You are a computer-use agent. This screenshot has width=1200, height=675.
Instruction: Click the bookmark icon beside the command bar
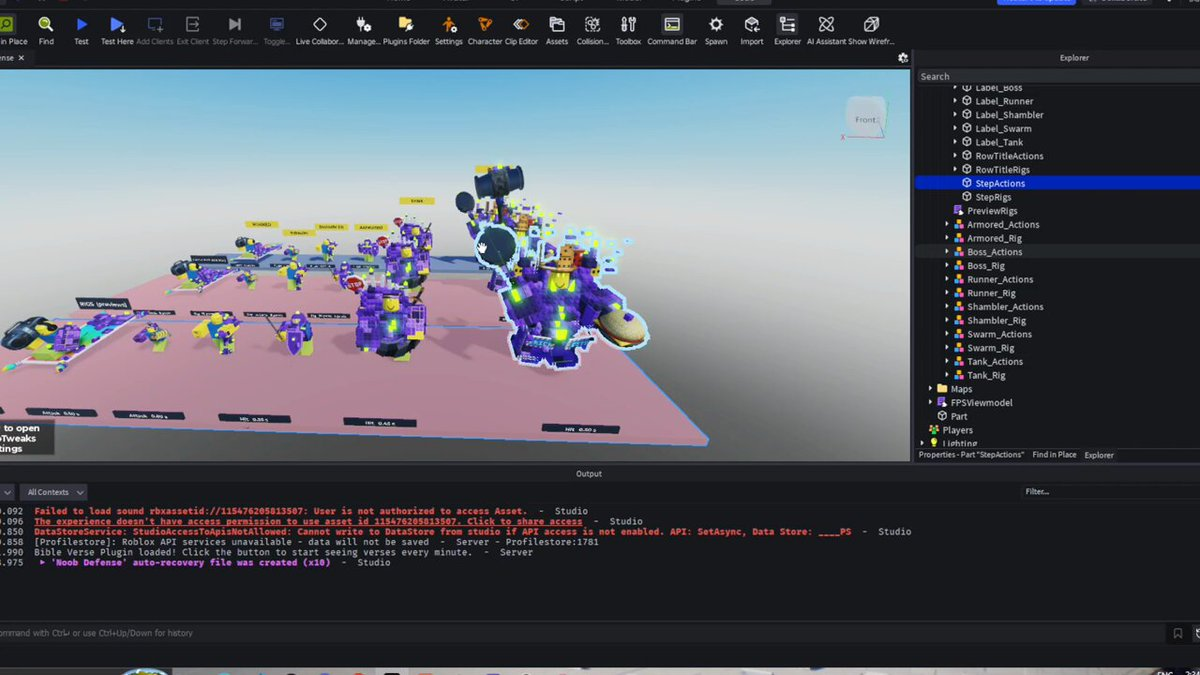(1178, 633)
